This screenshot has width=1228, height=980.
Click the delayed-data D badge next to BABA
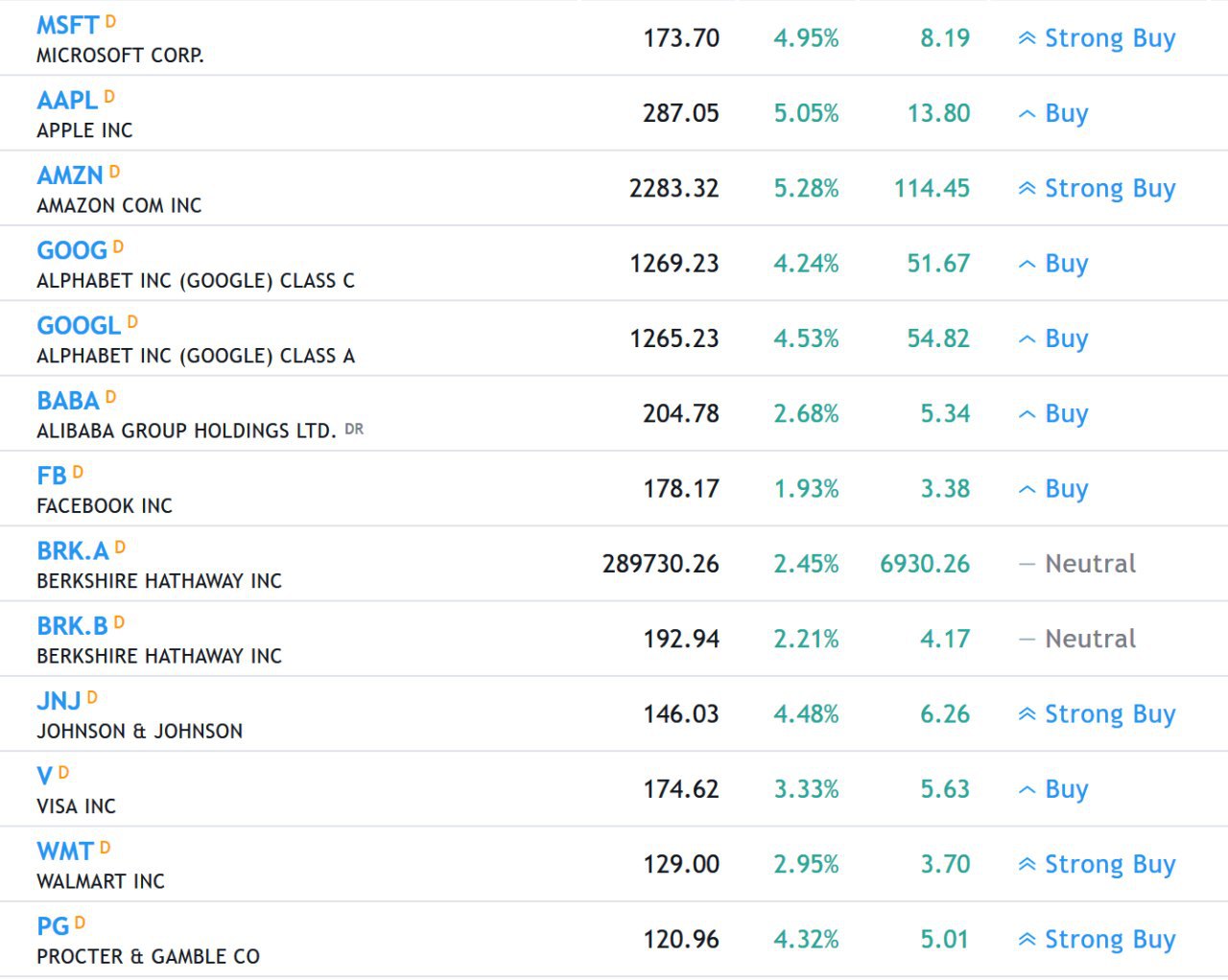coord(110,397)
